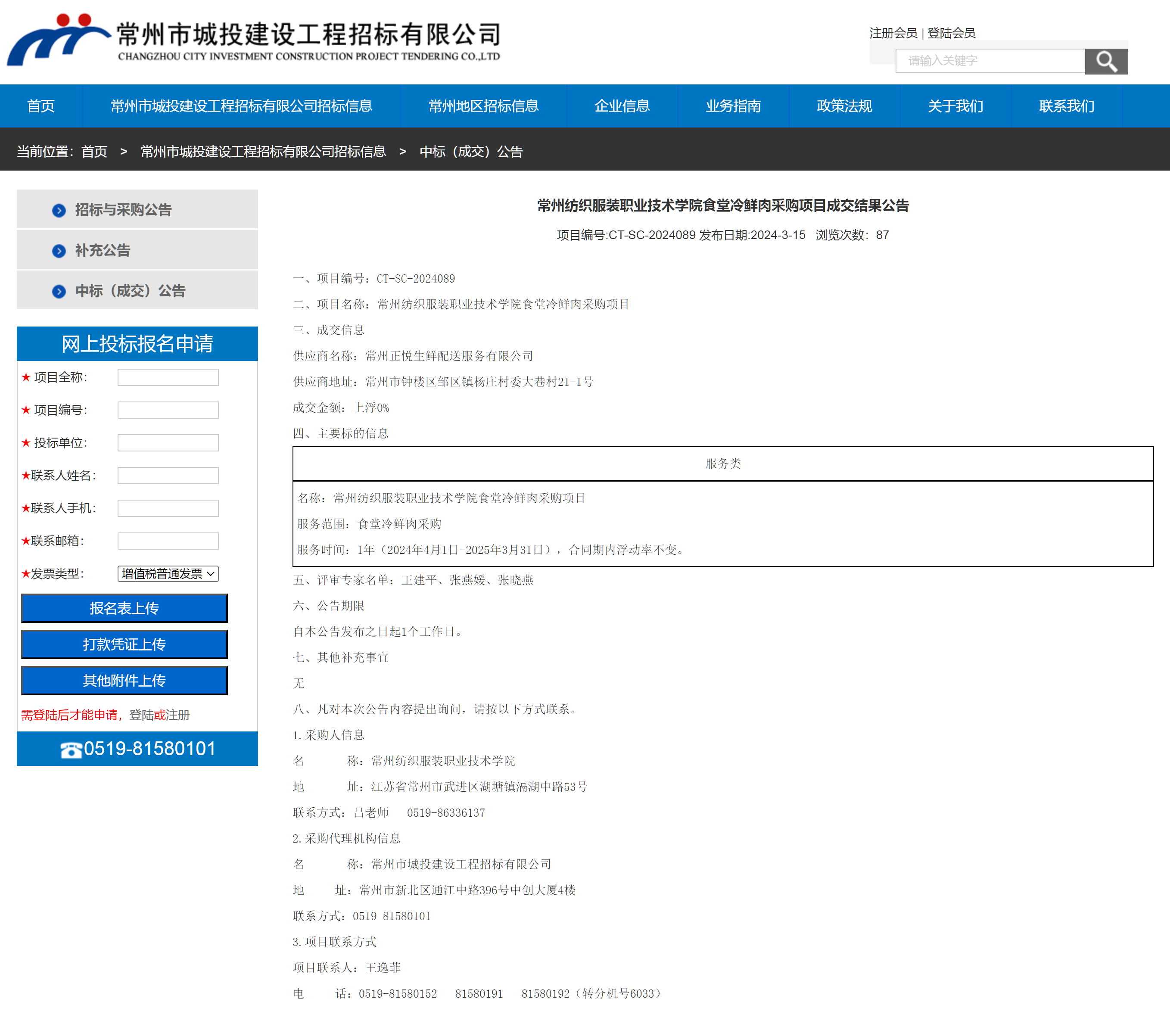Open the 发票类型 dropdown

point(168,573)
